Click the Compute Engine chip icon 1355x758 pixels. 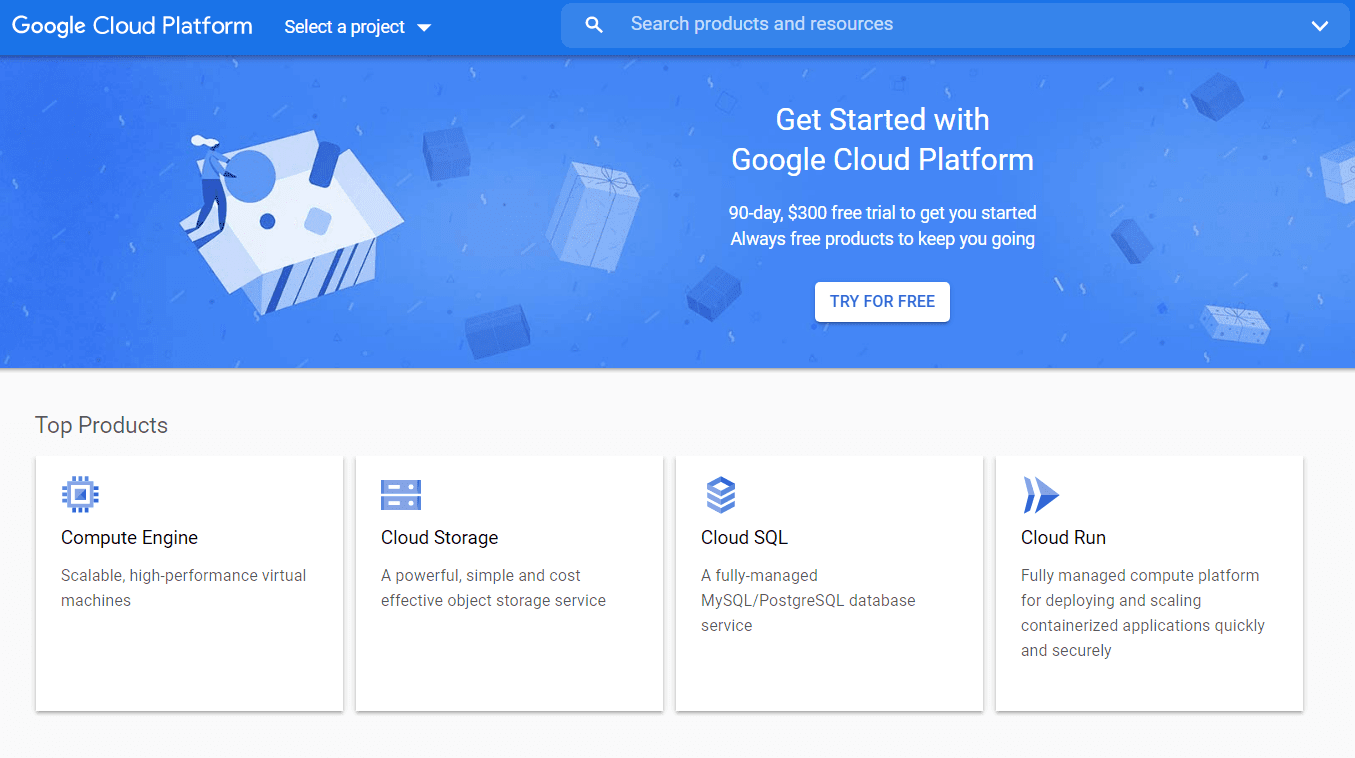pyautogui.click(x=80, y=494)
